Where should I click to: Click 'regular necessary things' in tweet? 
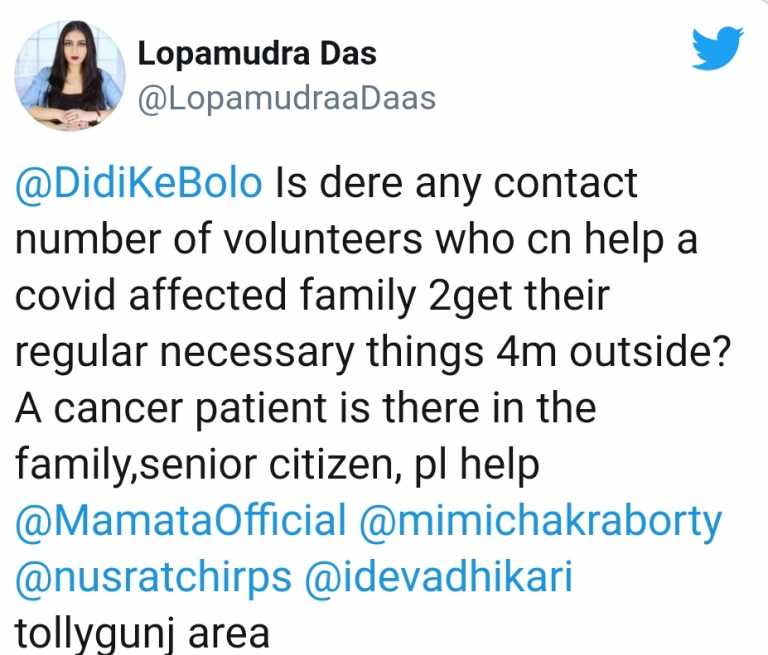click(249, 354)
